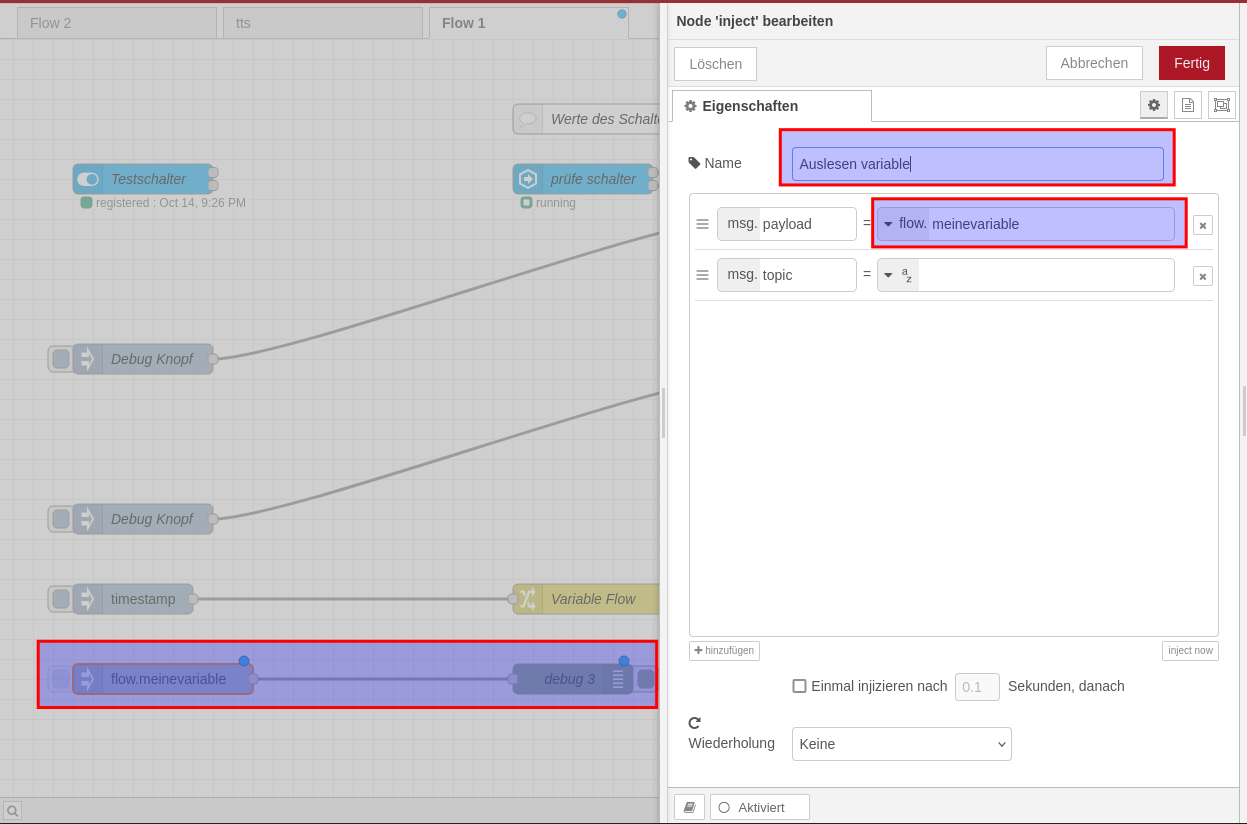Click the Fertig button
Screen dimensions: 1247x824
click(x=1191, y=63)
